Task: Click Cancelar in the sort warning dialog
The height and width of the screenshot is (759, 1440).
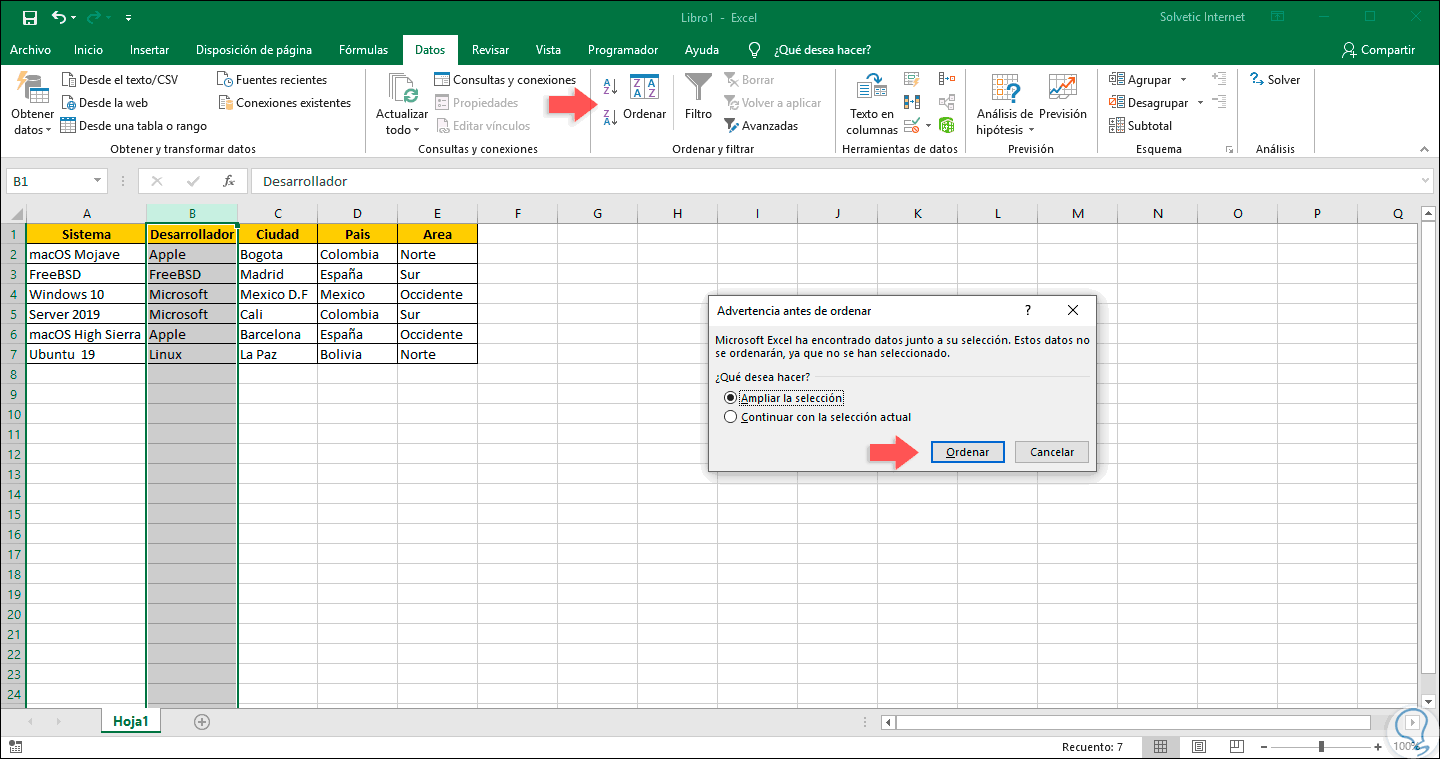Action: pyautogui.click(x=1051, y=452)
